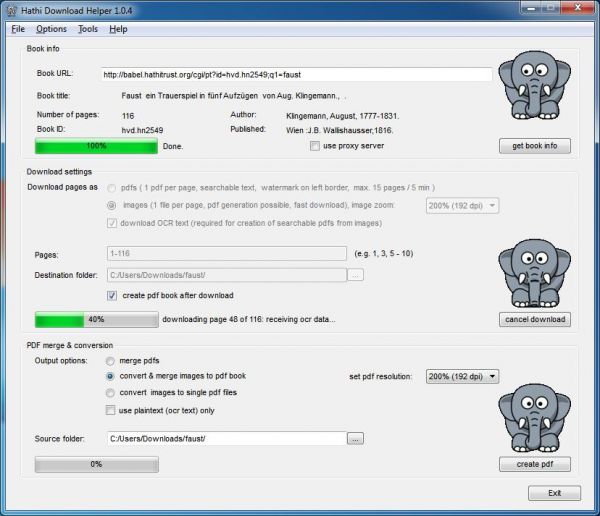Click the source folder browse button
Image resolution: width=600 pixels, height=516 pixels.
(355, 439)
